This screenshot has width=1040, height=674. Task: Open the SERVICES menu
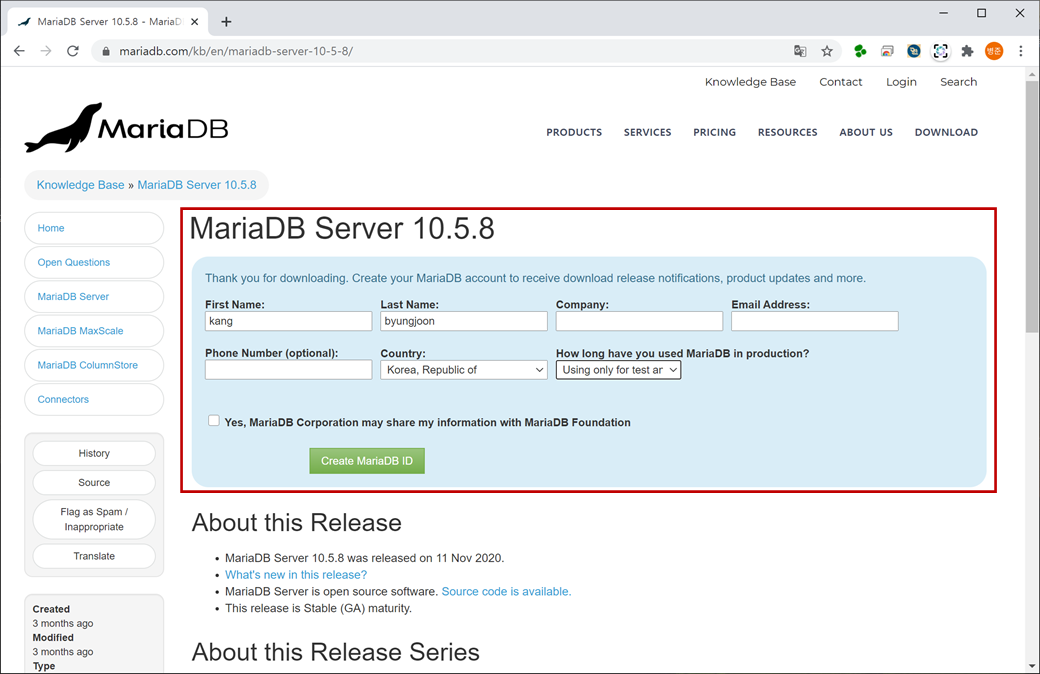[x=647, y=132]
